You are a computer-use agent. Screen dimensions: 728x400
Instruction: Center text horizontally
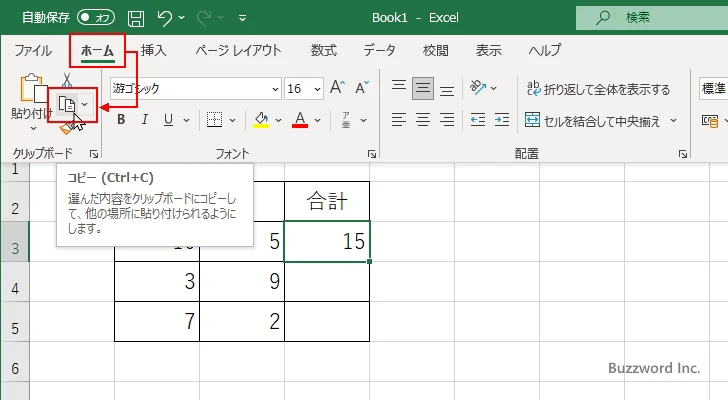click(422, 120)
